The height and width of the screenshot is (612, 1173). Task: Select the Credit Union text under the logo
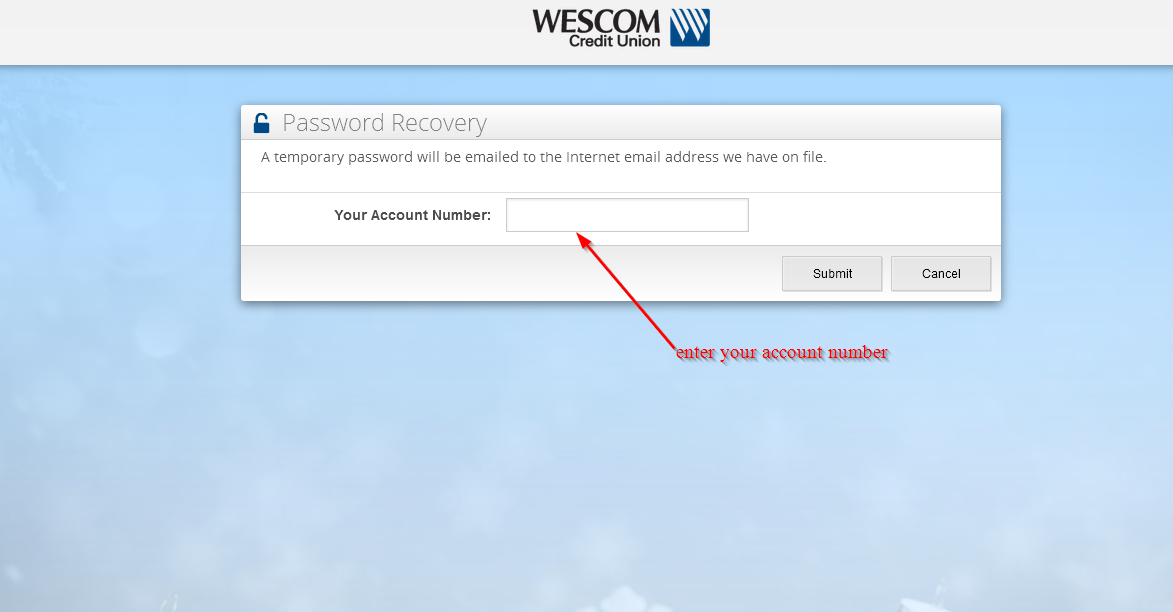pyautogui.click(x=614, y=41)
